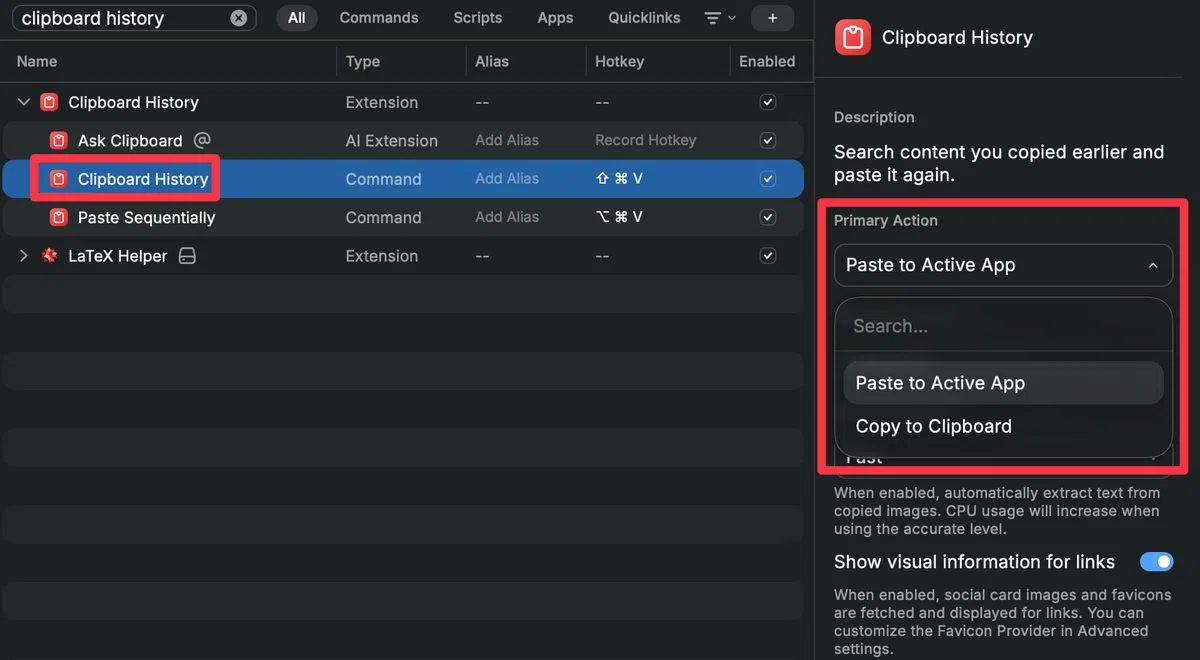Click the @ mention icon beside Ask Clipboard
This screenshot has width=1200, height=660.
[202, 140]
